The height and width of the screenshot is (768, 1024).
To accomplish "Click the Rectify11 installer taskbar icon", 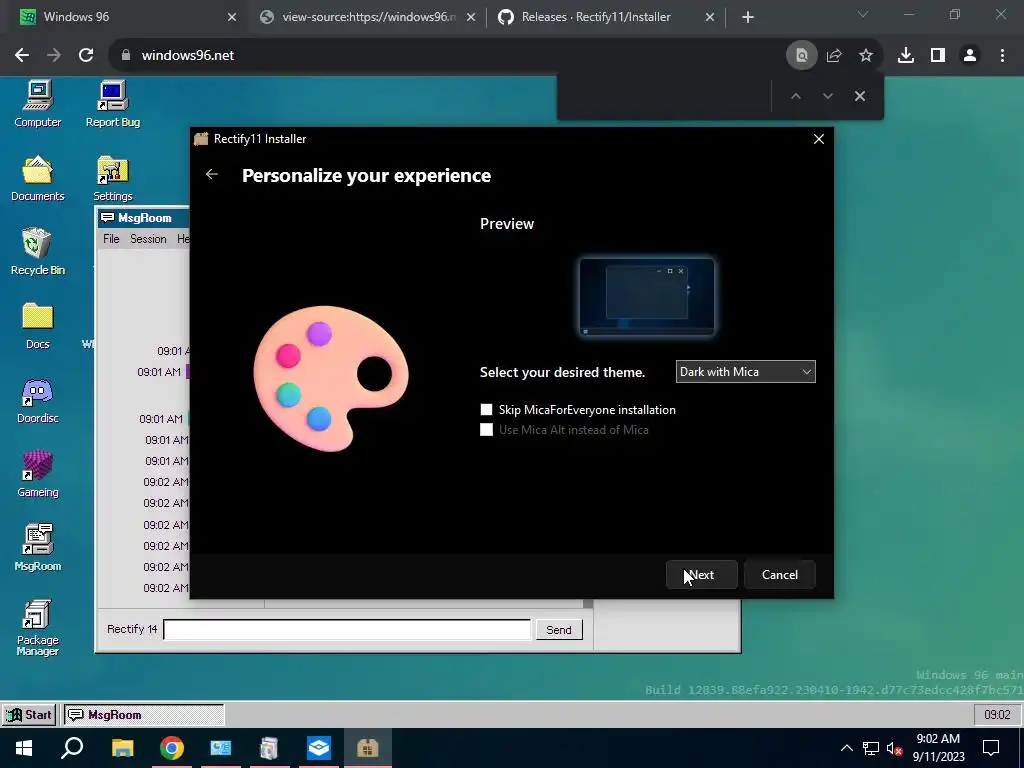I will (368, 748).
